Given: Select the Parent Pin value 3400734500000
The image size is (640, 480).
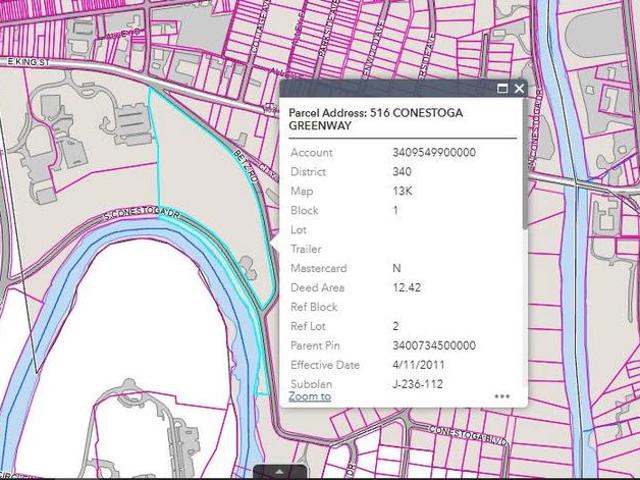Looking at the screenshot, I should (434, 346).
